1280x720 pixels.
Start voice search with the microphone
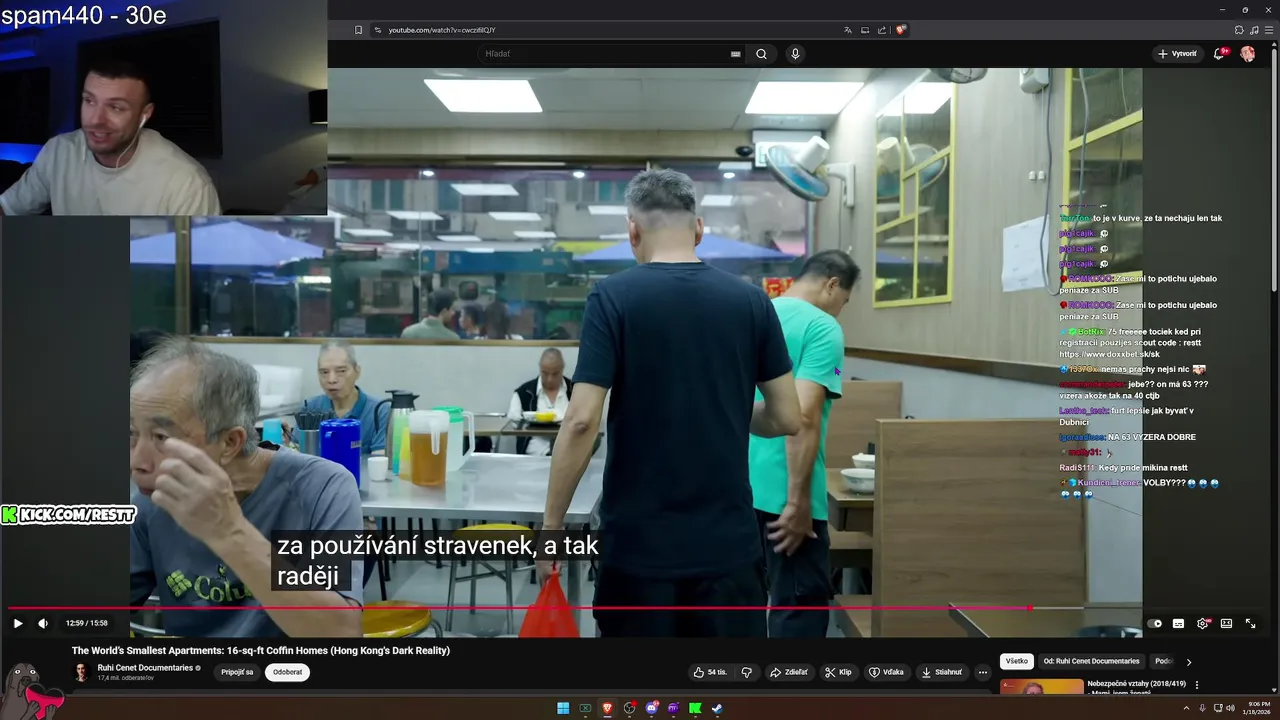(x=795, y=54)
